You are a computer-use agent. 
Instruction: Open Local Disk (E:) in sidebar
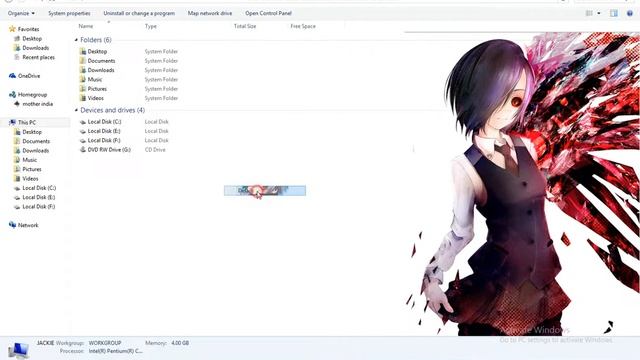pos(39,198)
